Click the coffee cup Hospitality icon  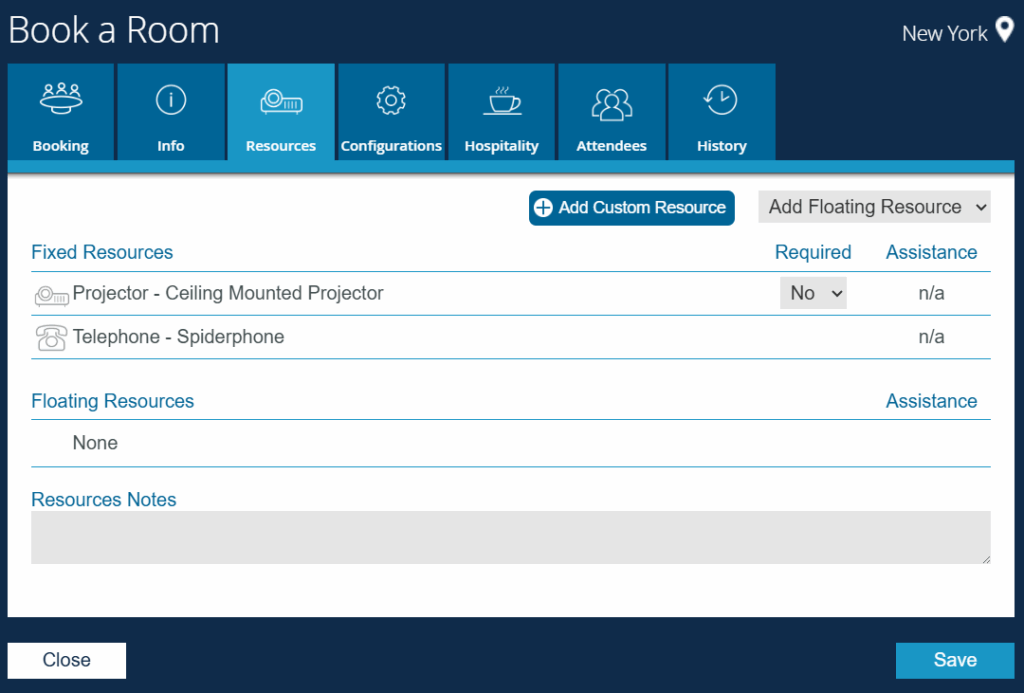click(501, 99)
